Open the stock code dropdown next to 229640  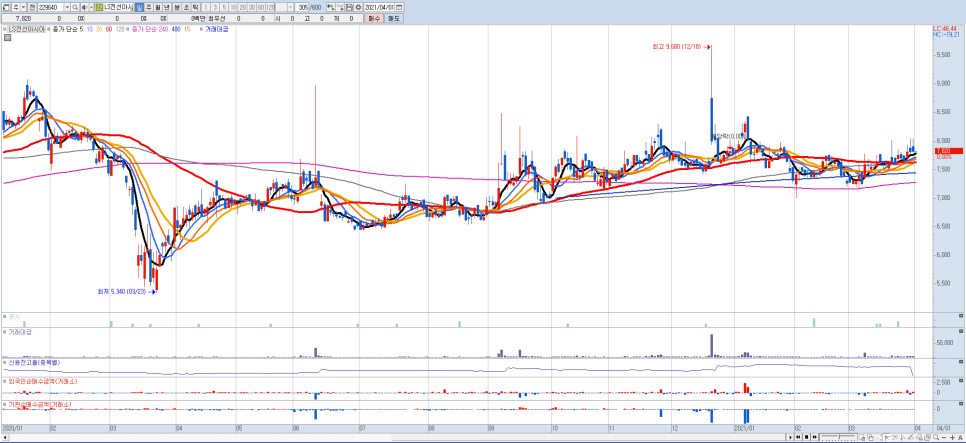pyautogui.click(x=67, y=7)
